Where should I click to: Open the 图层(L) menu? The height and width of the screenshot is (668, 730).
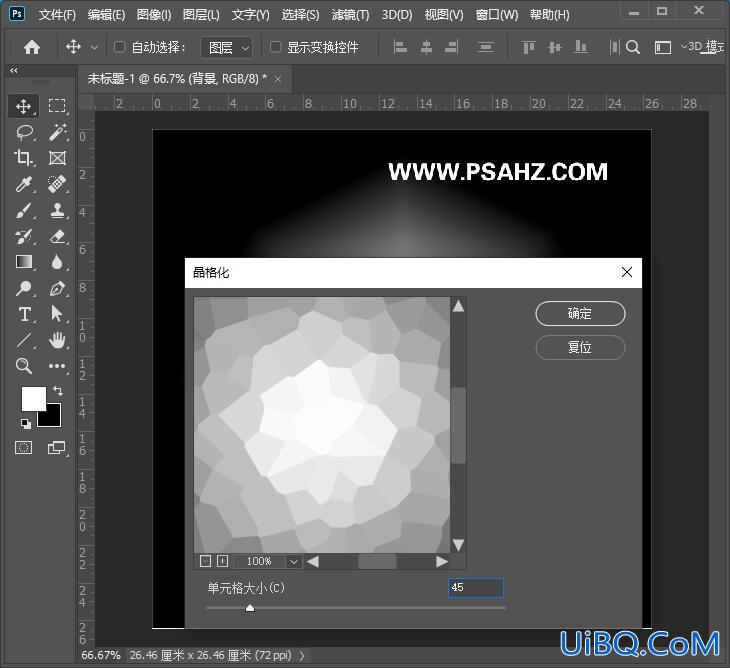[x=201, y=15]
